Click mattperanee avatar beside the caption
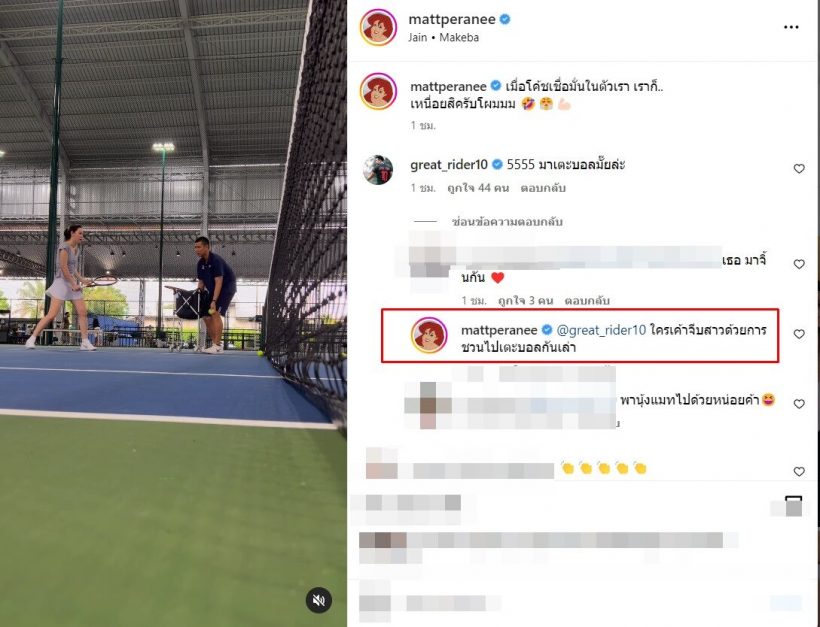 [378, 92]
